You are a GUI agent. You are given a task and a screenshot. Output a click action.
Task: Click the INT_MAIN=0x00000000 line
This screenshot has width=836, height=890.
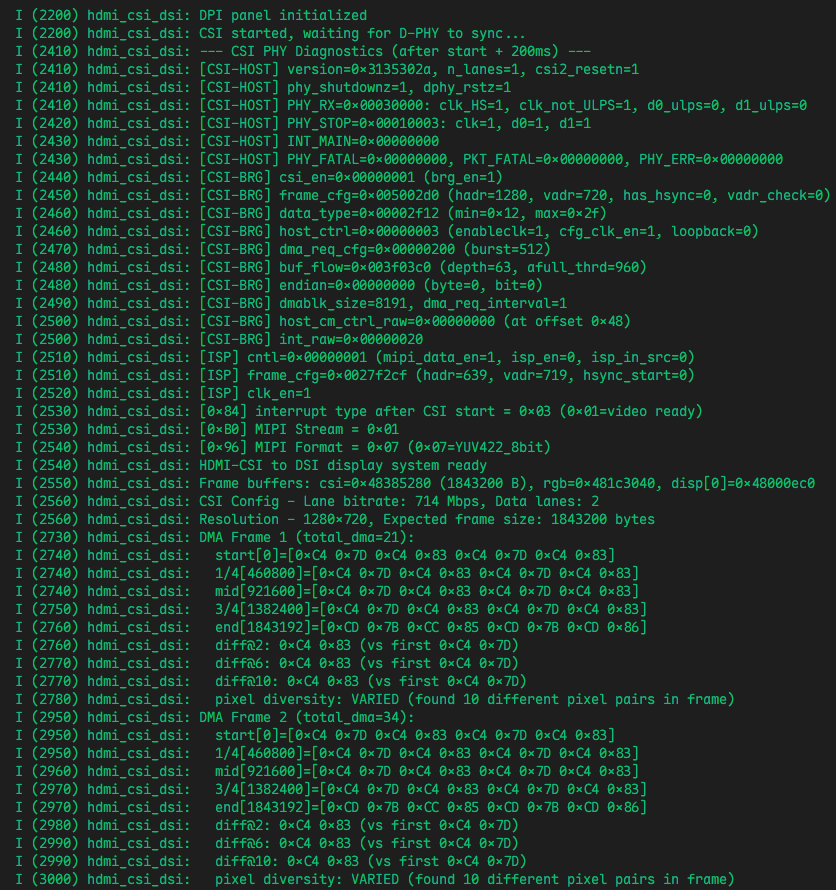click(x=227, y=142)
